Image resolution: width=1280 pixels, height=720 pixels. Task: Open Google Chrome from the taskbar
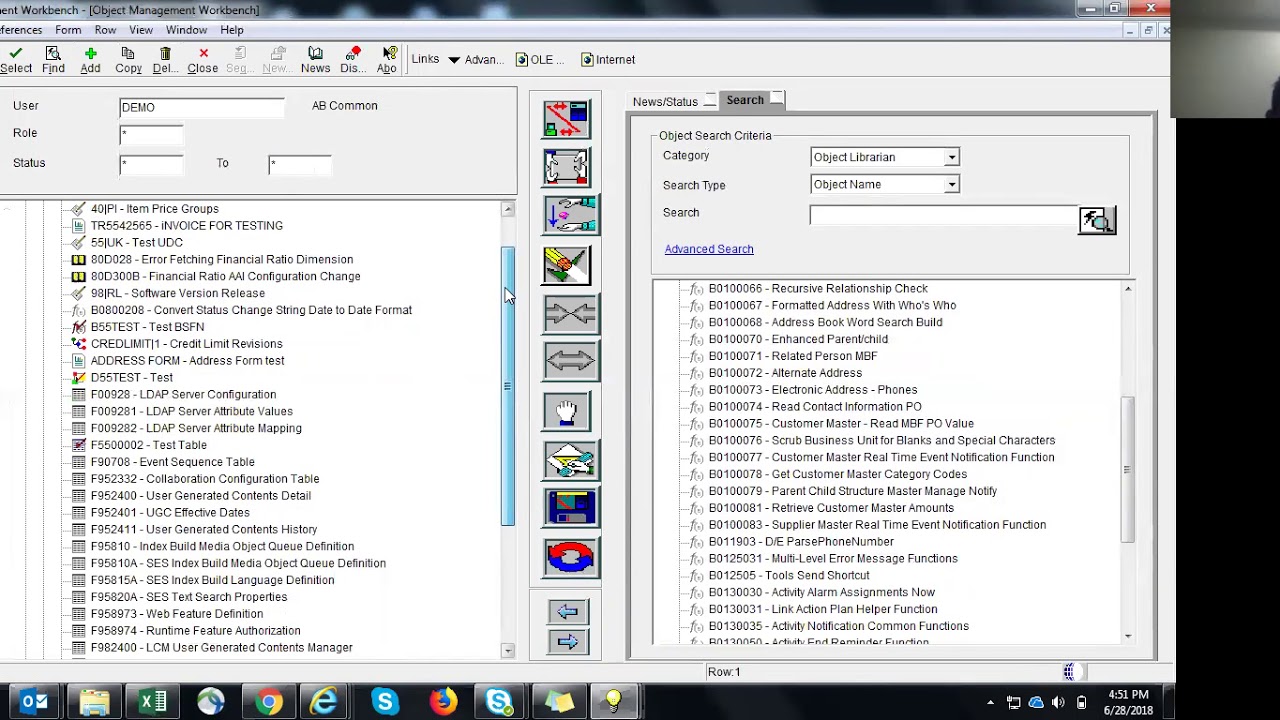(268, 702)
